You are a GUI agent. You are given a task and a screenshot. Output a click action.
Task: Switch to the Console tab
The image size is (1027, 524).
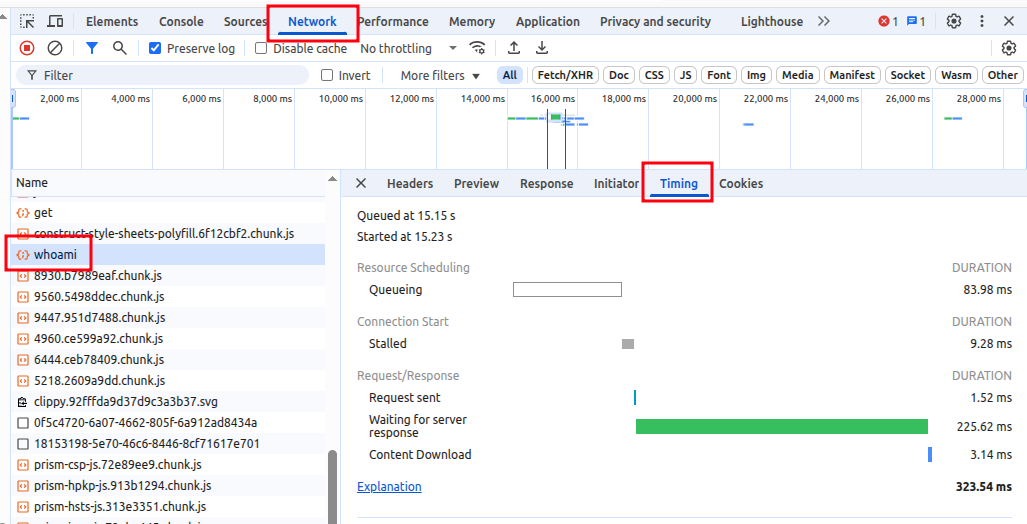(x=181, y=21)
